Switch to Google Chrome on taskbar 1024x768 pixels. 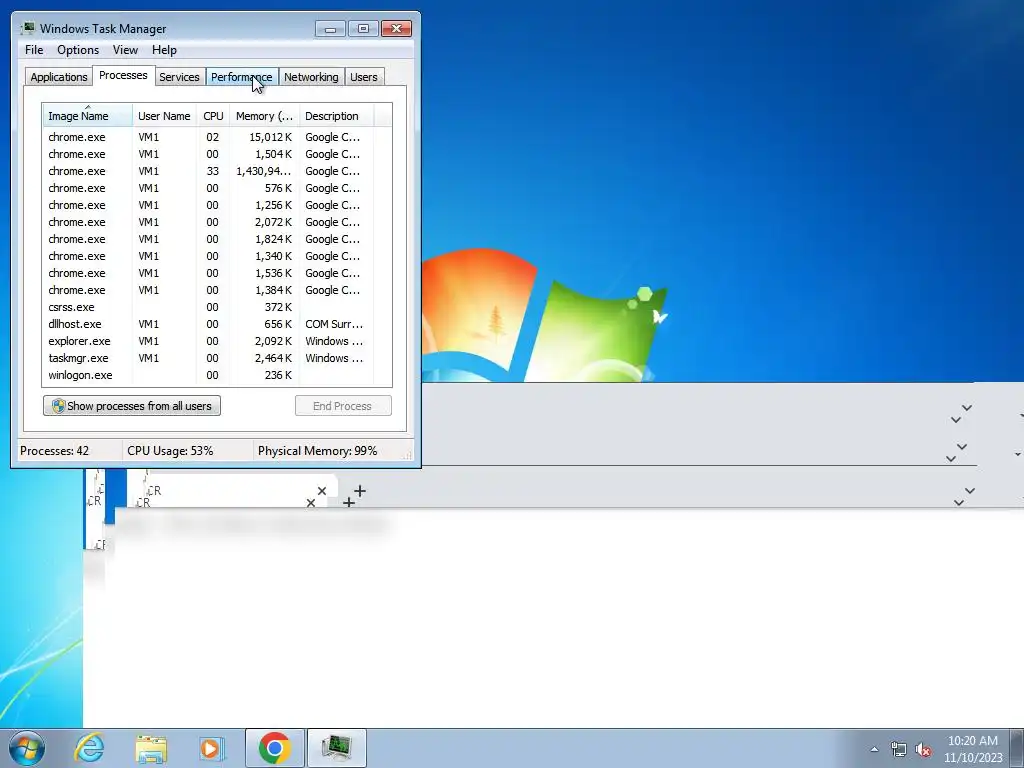[x=275, y=748]
